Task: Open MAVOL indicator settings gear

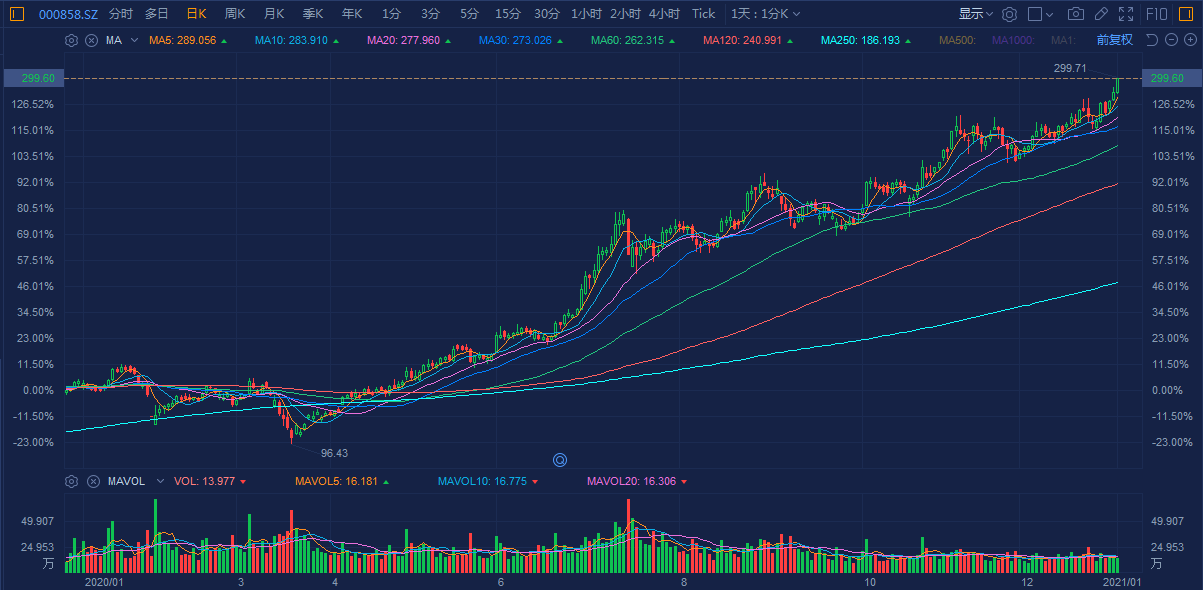Action: 71,481
